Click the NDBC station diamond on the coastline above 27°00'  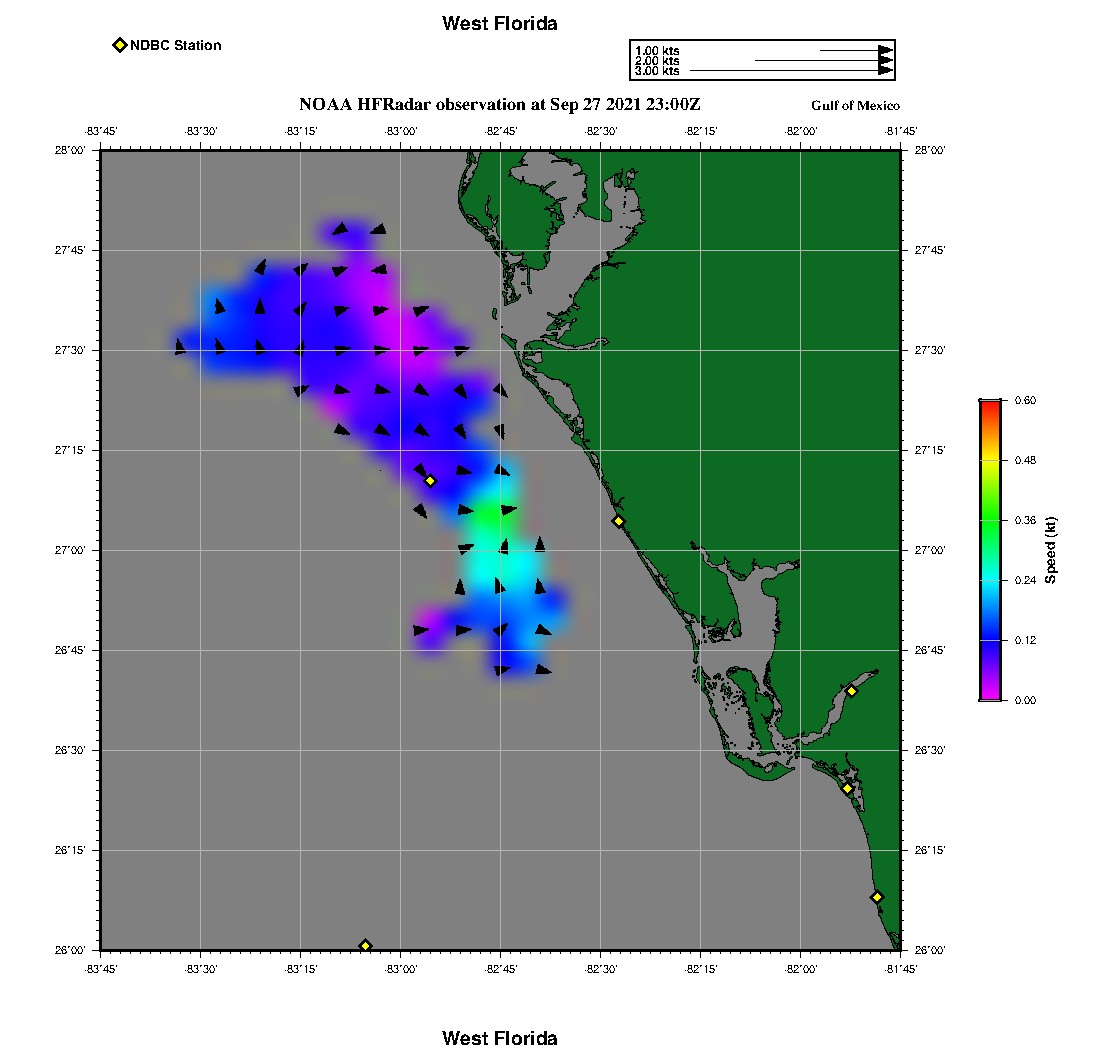click(618, 521)
